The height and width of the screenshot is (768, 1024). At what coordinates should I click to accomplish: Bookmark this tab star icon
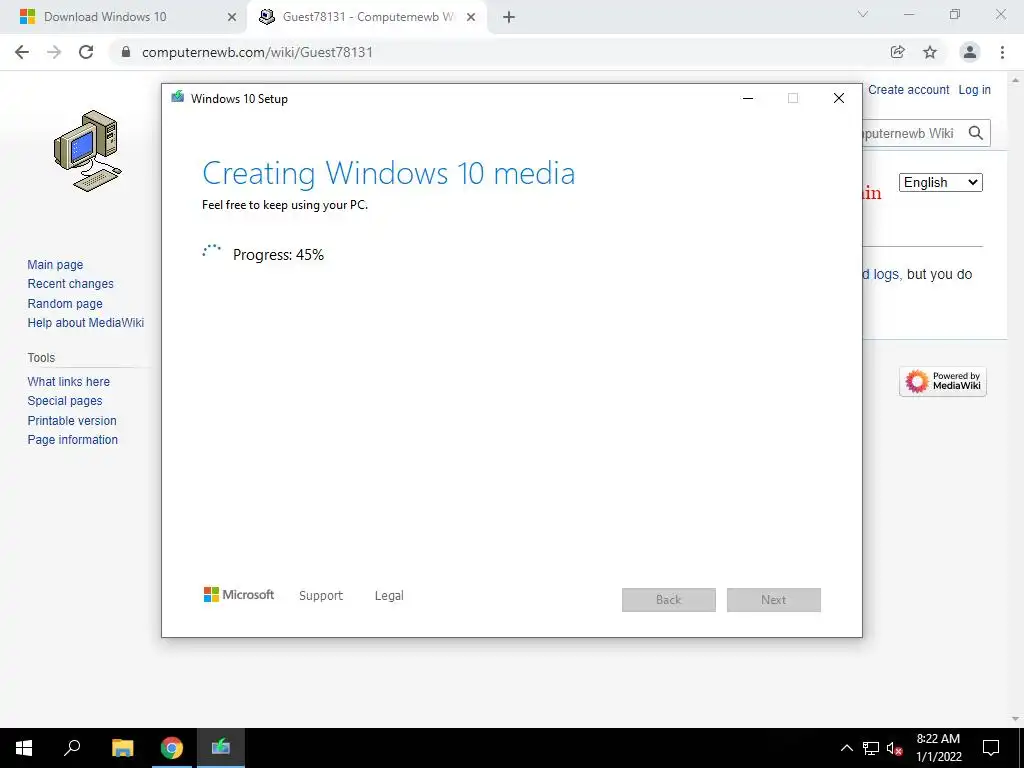tap(930, 52)
